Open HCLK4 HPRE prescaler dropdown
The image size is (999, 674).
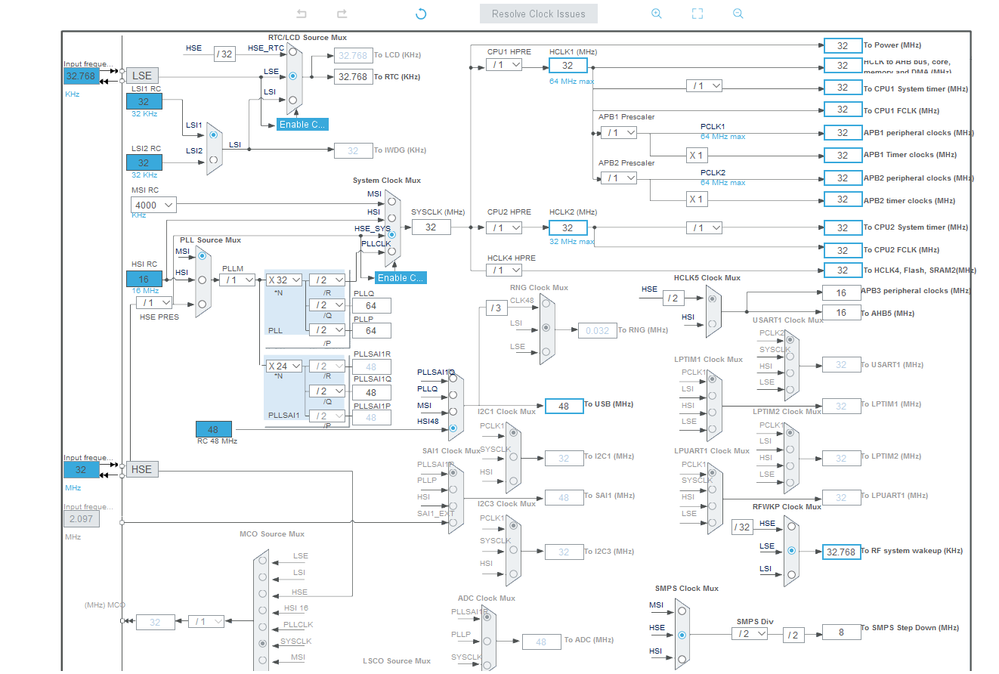(504, 270)
